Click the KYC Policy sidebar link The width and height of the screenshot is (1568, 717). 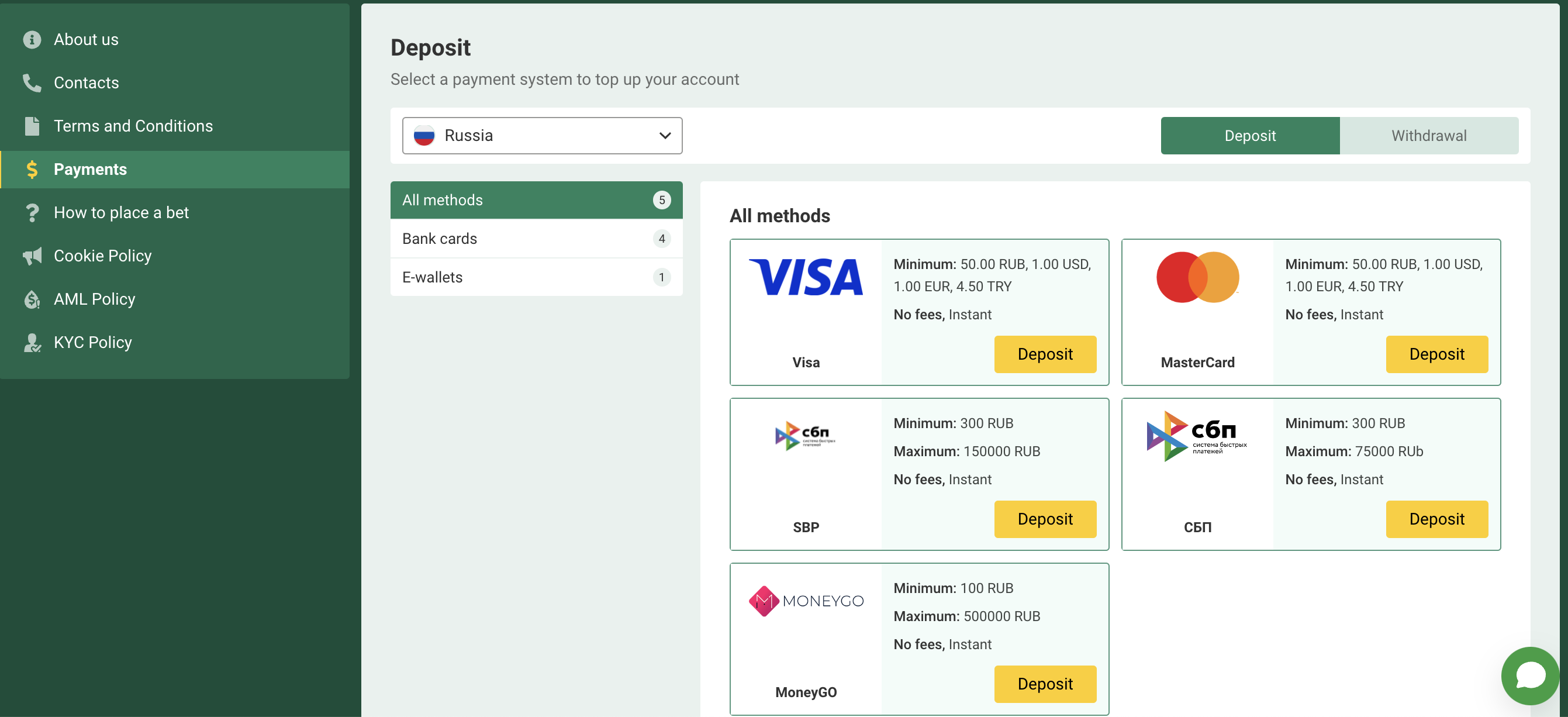click(93, 342)
